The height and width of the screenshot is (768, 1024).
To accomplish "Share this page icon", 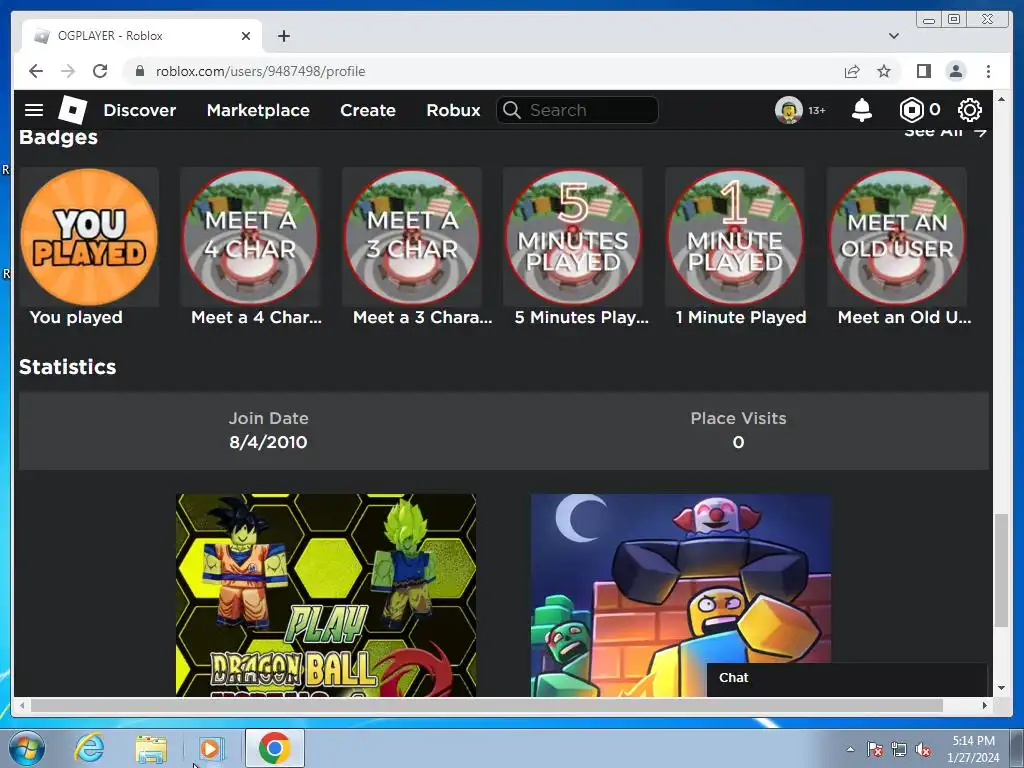I will pyautogui.click(x=852, y=71).
